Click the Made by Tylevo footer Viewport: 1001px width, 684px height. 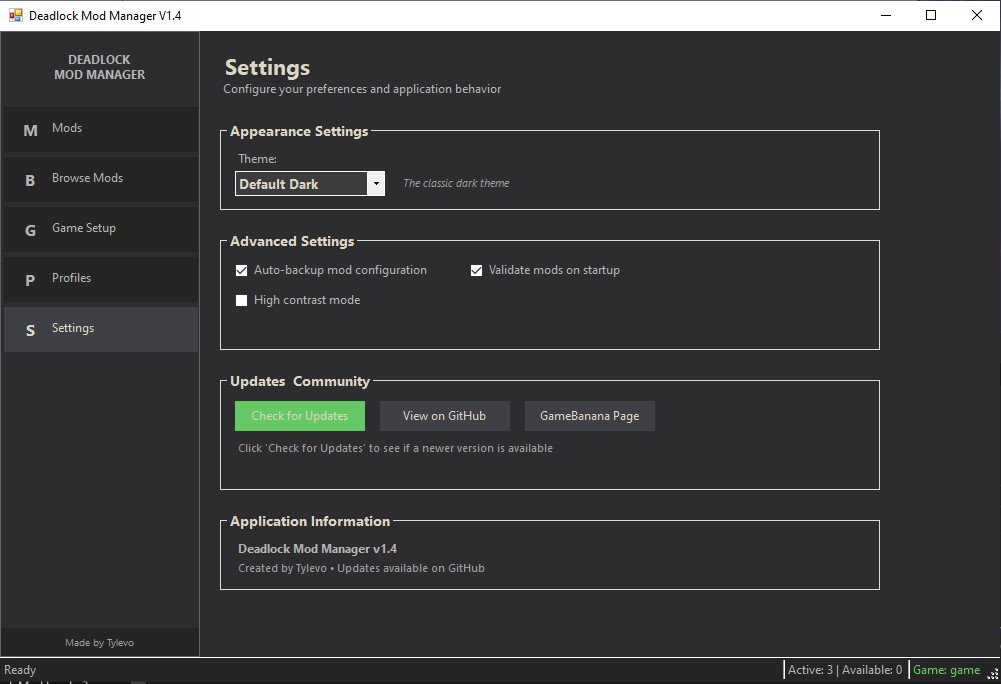tap(99, 642)
